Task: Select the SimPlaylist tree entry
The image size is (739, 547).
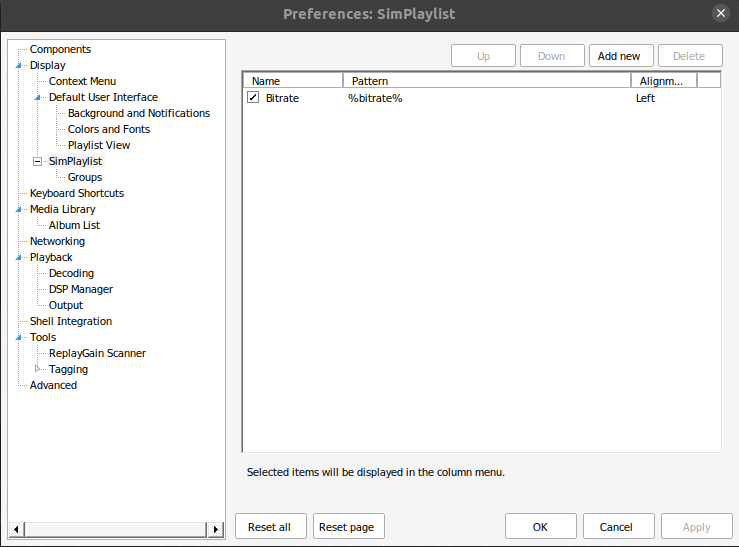Action: 75,161
